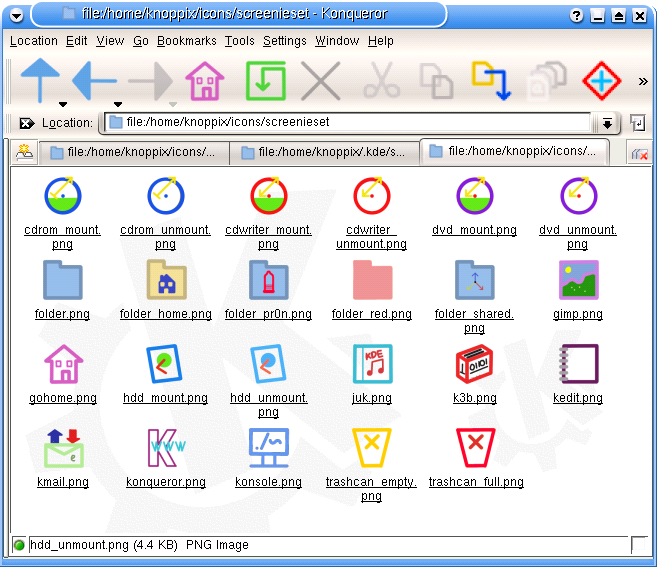Switch to the first file:/home/knoppix/icons/ tab
Image resolution: width=657 pixels, height=567 pixels.
click(134, 153)
